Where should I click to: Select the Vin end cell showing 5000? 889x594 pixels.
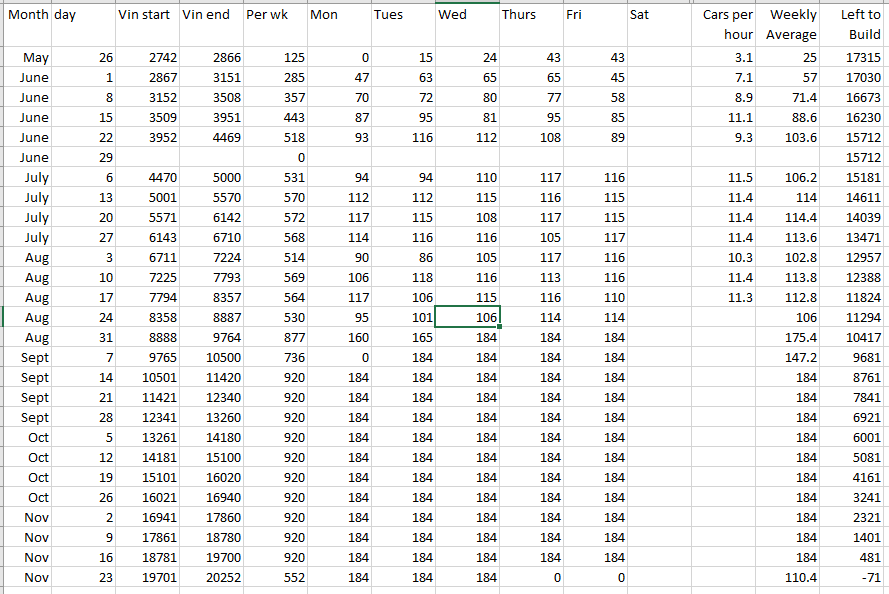coord(210,178)
